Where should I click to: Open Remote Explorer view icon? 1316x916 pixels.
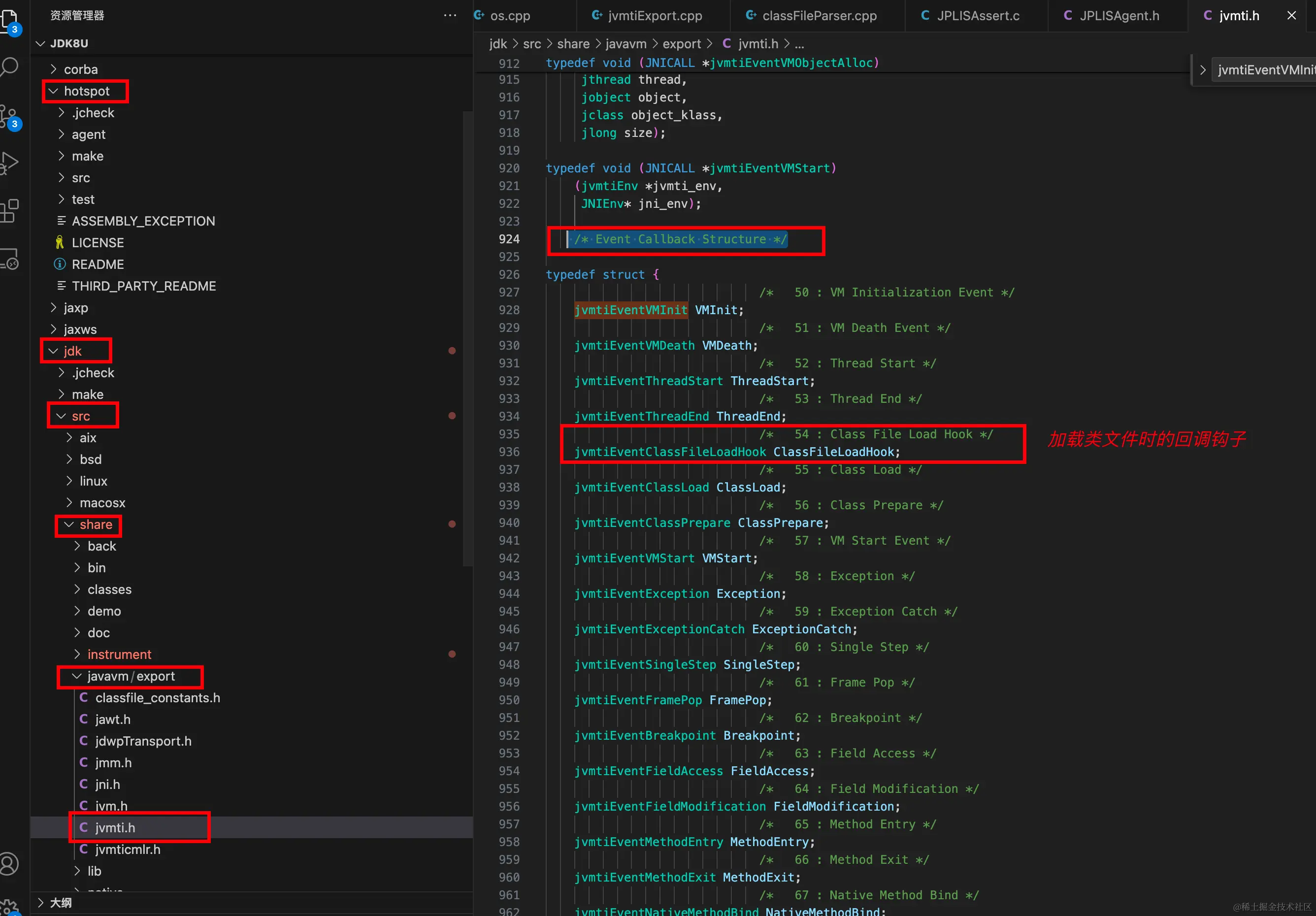click(10, 259)
